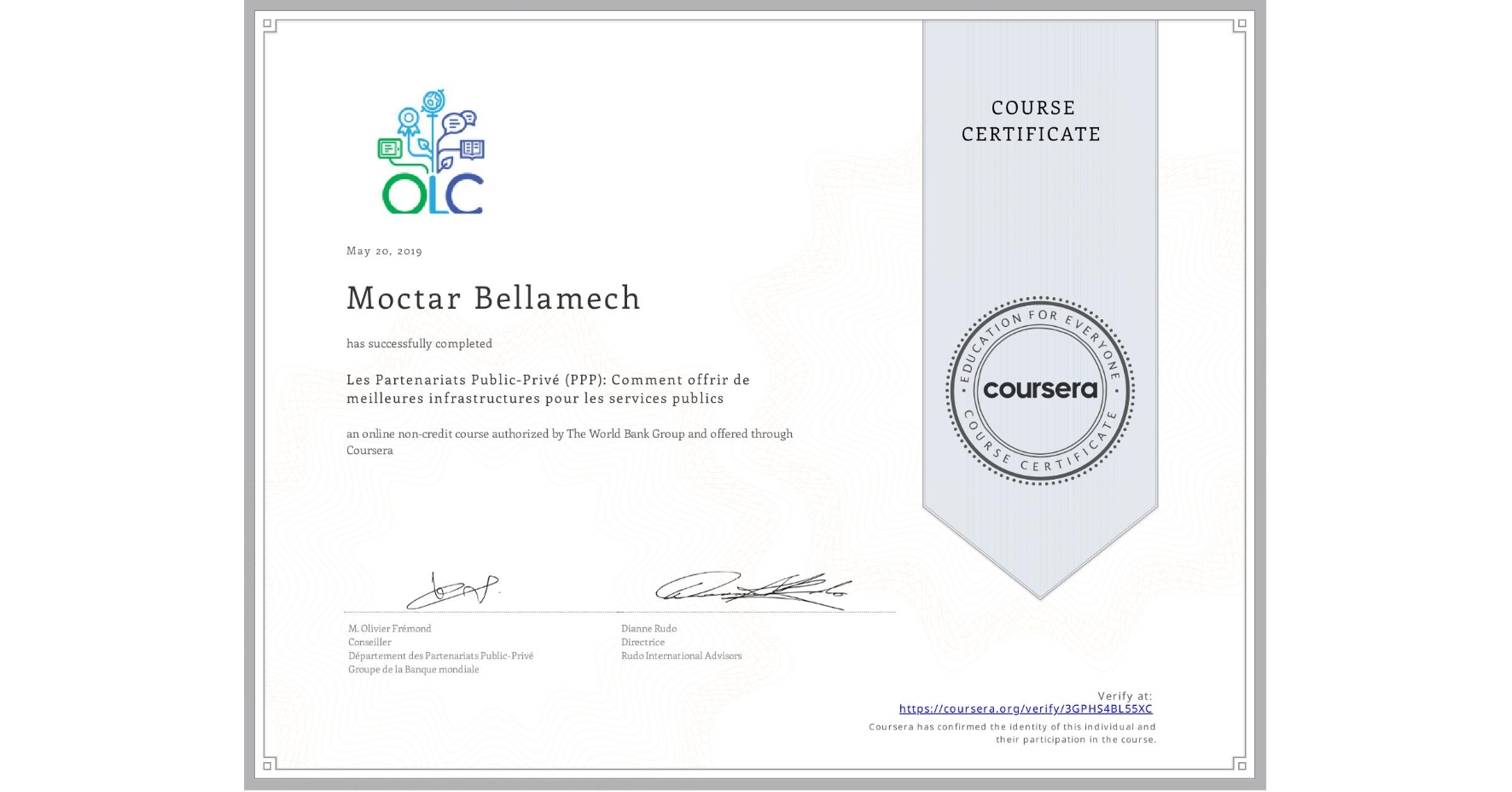Click the decorative corner ornament
The height and width of the screenshot is (792, 1512).
click(x=267, y=21)
